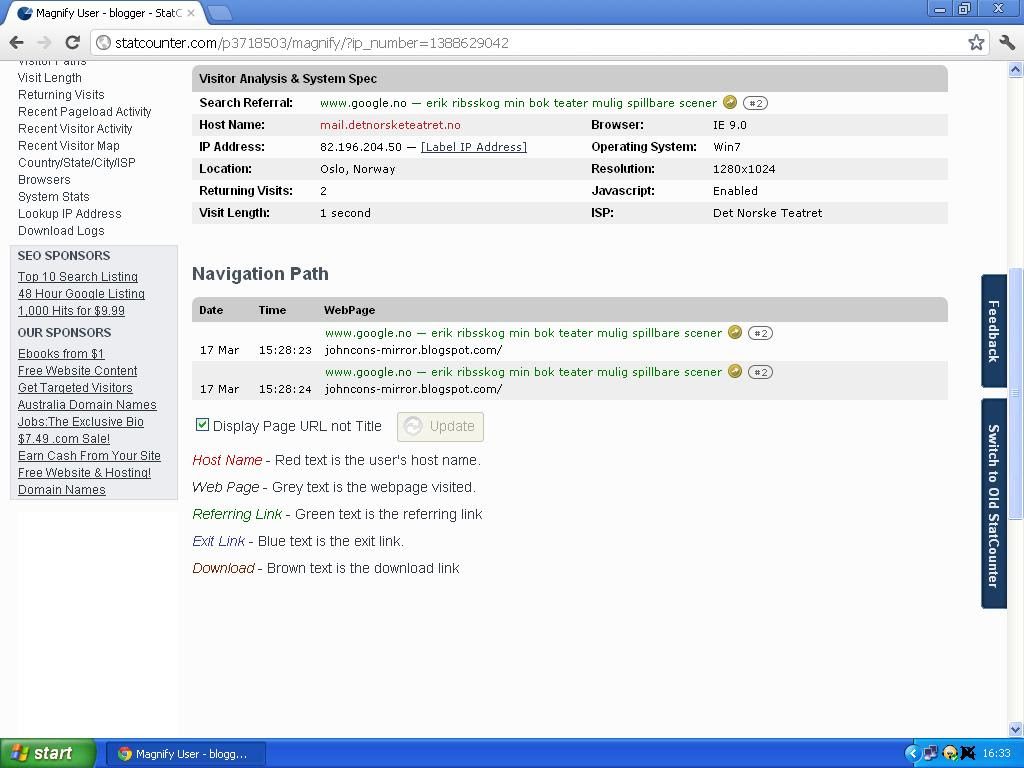The height and width of the screenshot is (768, 1024).
Task: Click scrollbar down arrow
Action: coord(1016,729)
